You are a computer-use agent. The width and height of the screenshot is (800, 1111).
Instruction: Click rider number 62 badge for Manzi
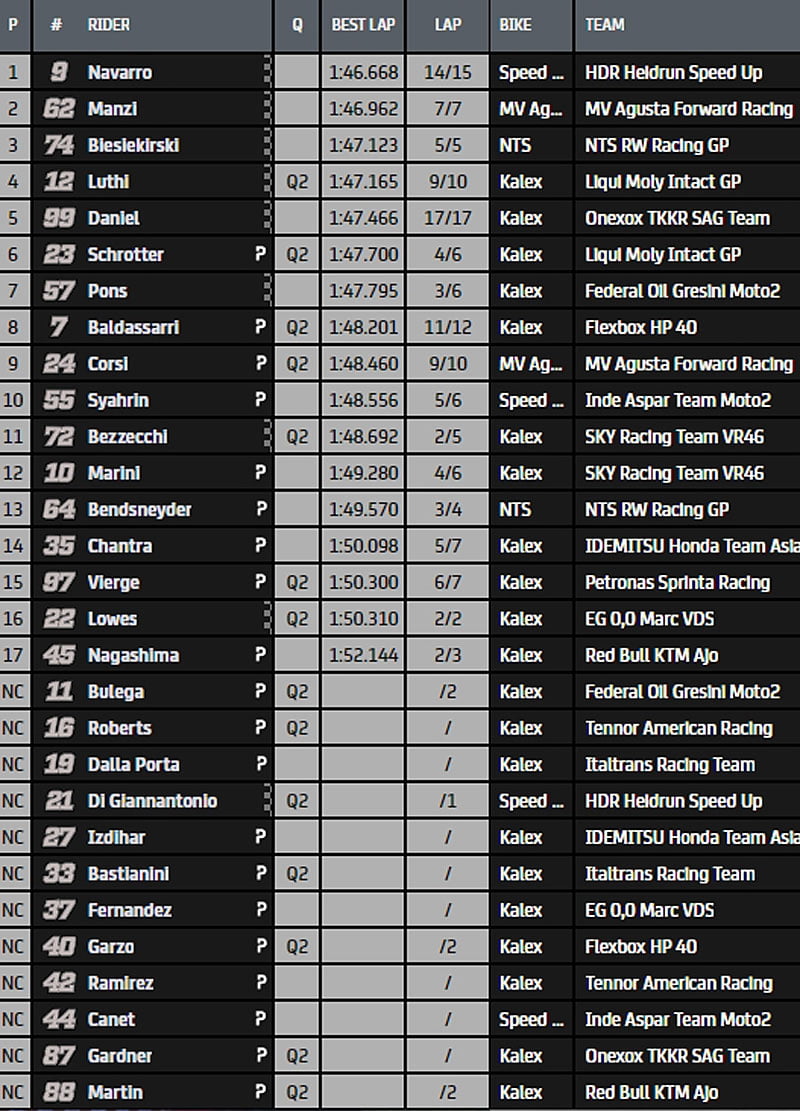click(x=59, y=109)
